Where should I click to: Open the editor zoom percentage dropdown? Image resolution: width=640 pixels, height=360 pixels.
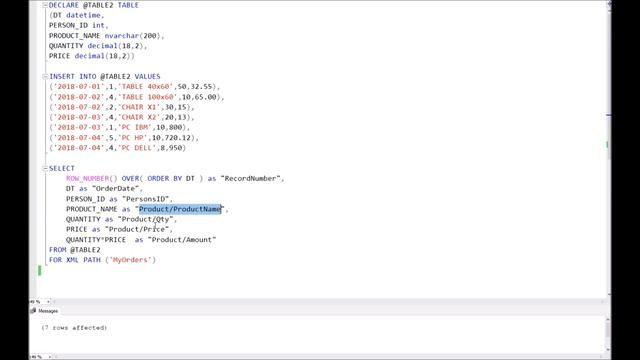48,302
